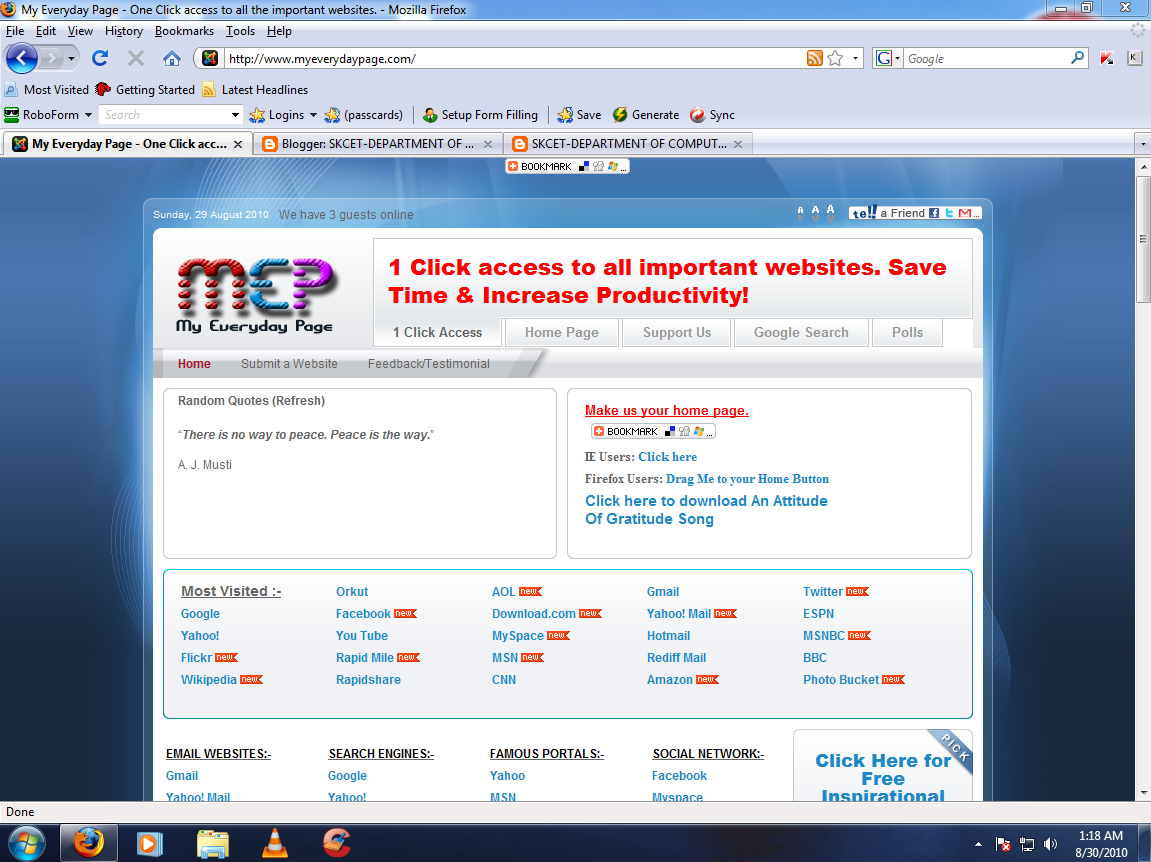Click the top BOOKMARK share widget
Image resolution: width=1151 pixels, height=862 pixels.
[x=567, y=167]
